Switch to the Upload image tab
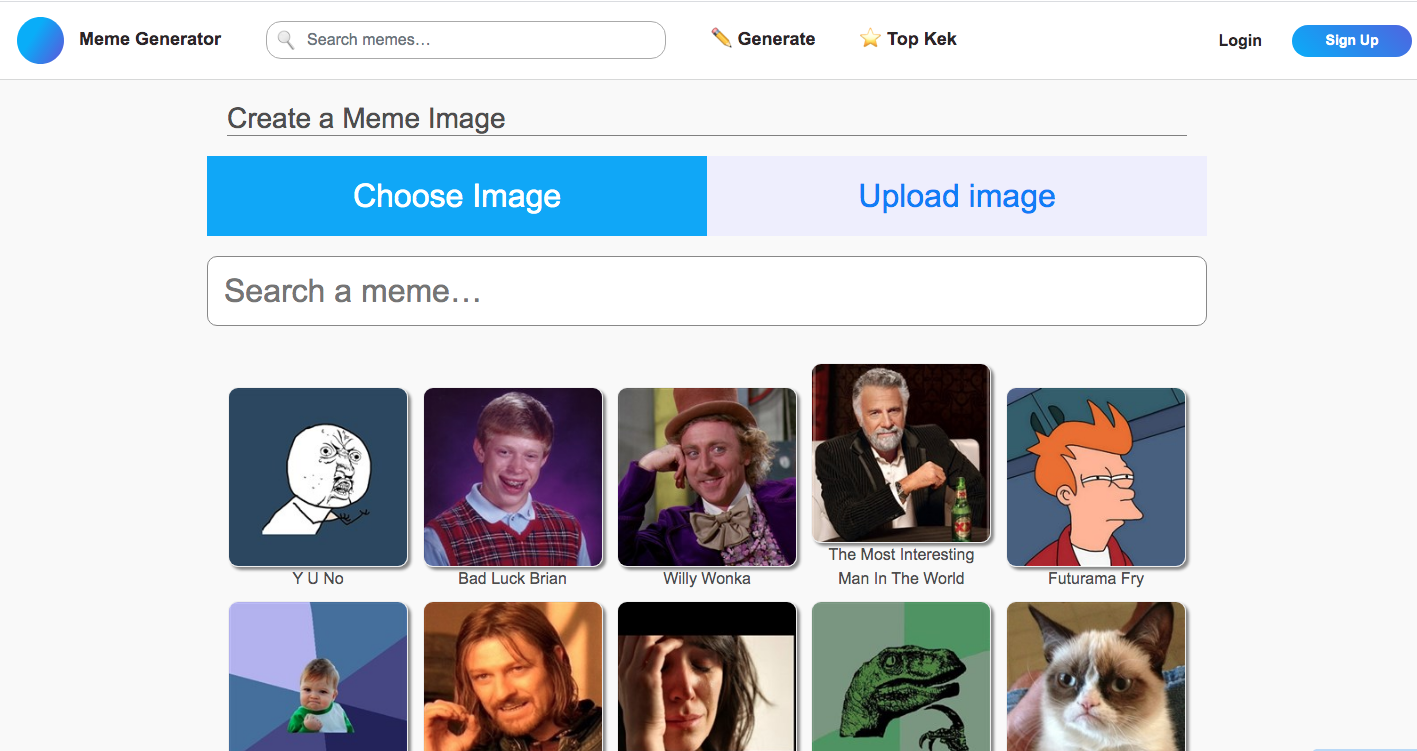This screenshot has height=751, width=1417. point(957,196)
